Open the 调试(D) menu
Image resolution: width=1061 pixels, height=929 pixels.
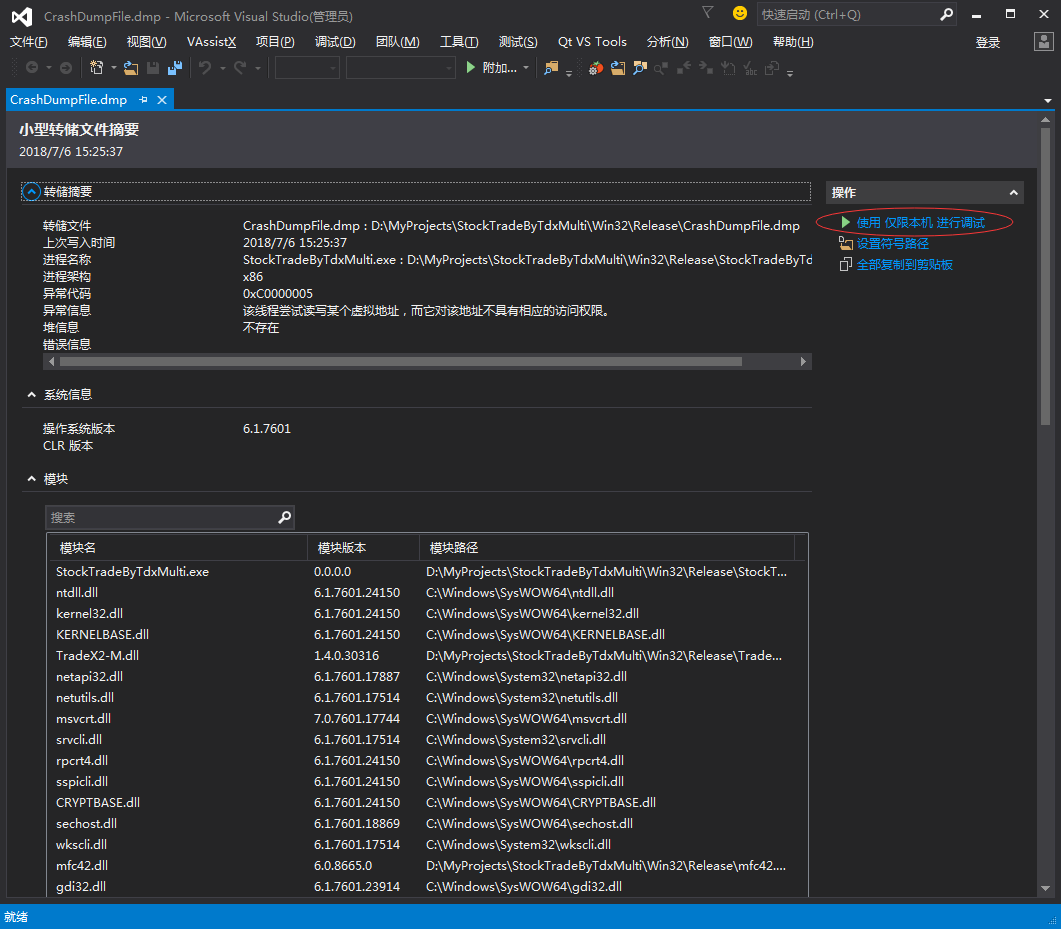point(335,42)
